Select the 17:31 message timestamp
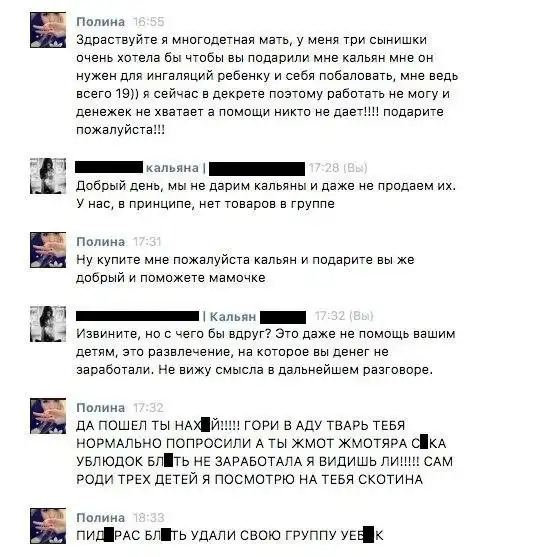The image size is (539, 557). [x=147, y=242]
